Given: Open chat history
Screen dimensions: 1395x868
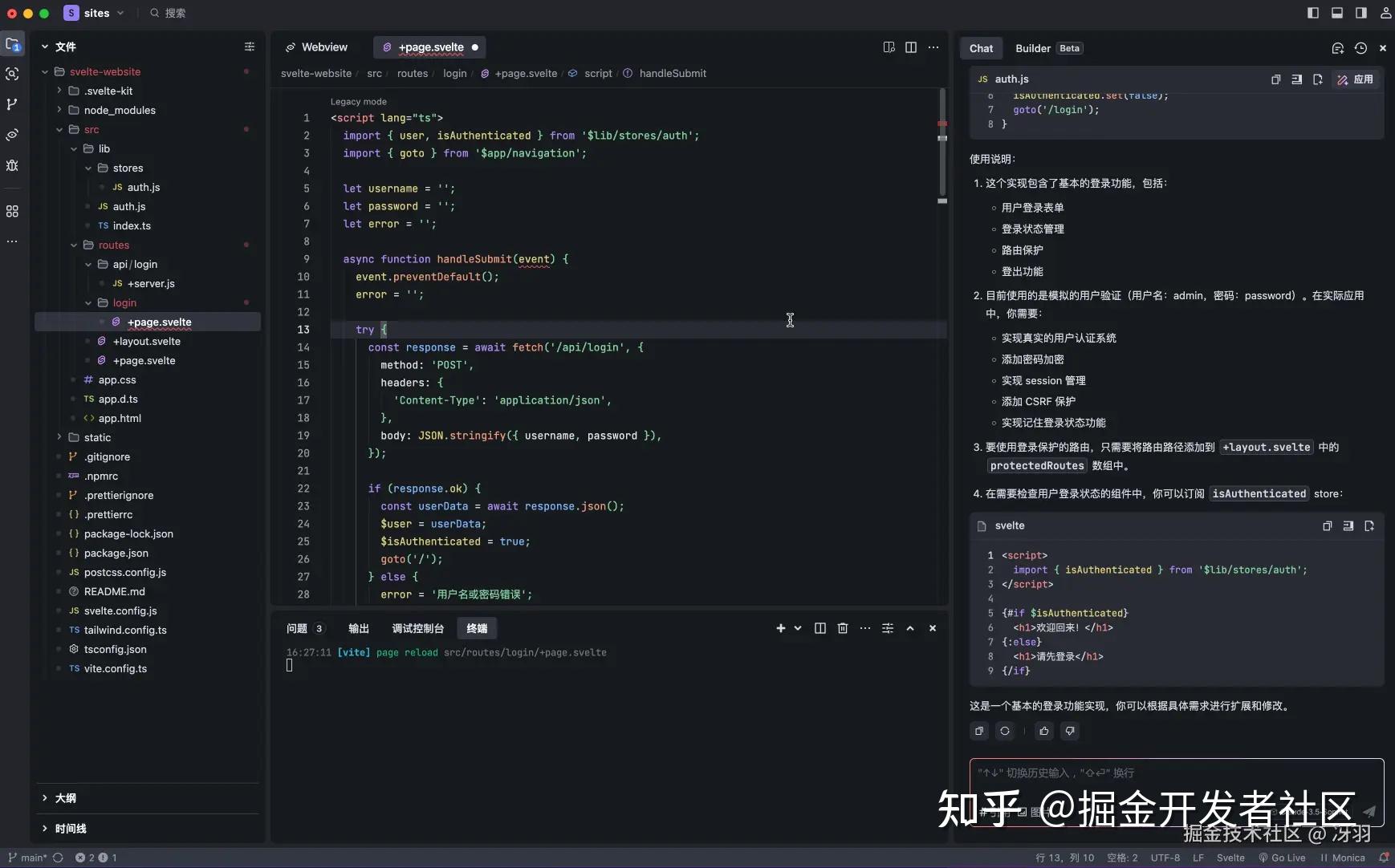Looking at the screenshot, I should point(1361,48).
